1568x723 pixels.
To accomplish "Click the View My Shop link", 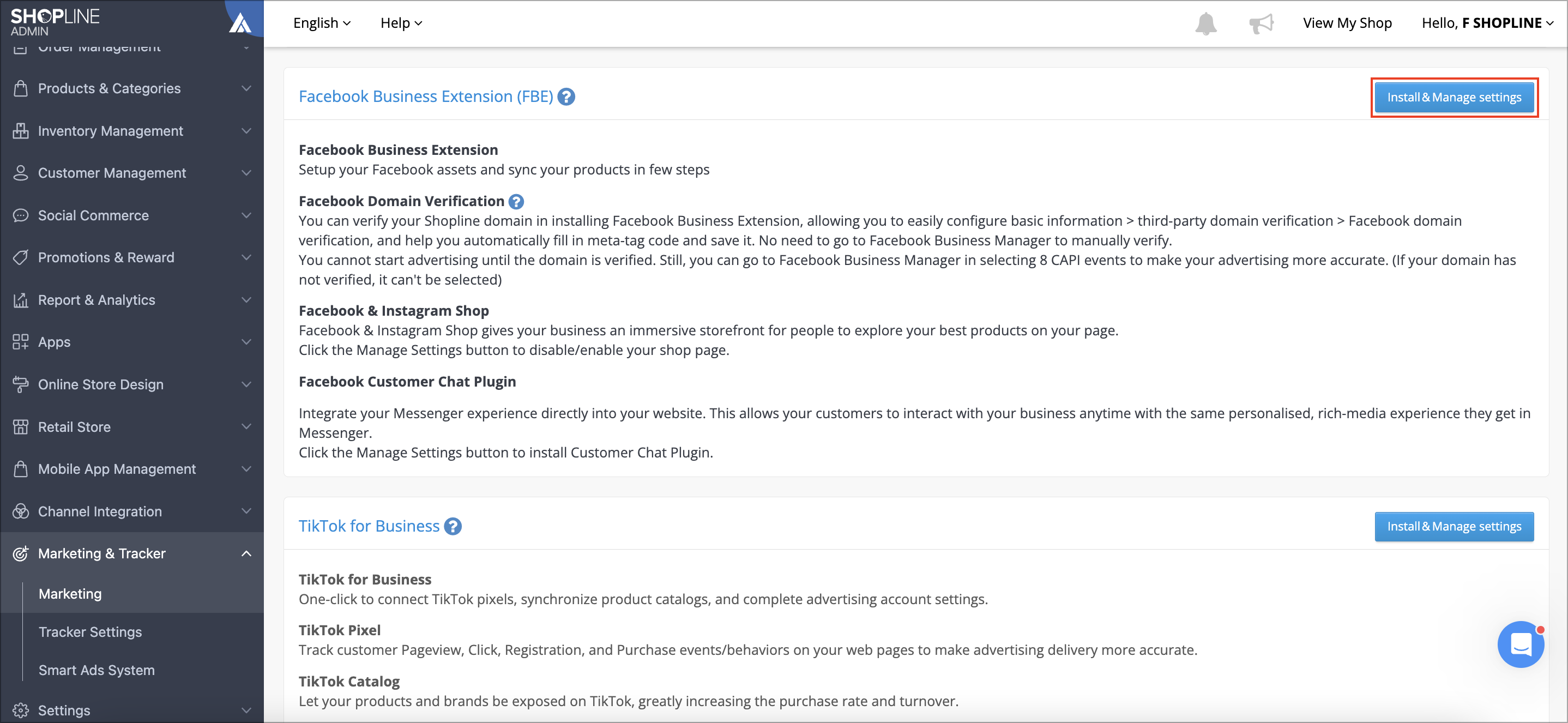I will (x=1347, y=23).
